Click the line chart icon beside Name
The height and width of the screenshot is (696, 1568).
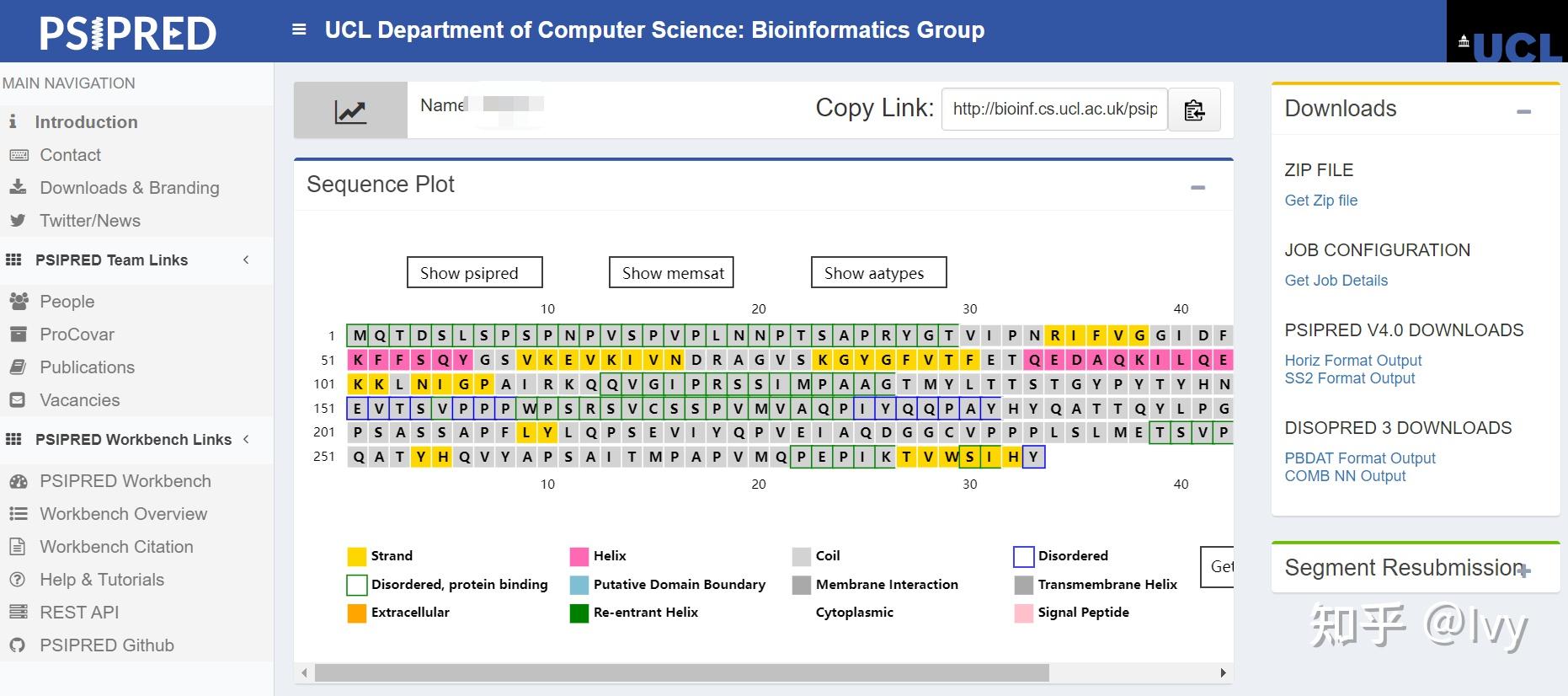(x=350, y=111)
